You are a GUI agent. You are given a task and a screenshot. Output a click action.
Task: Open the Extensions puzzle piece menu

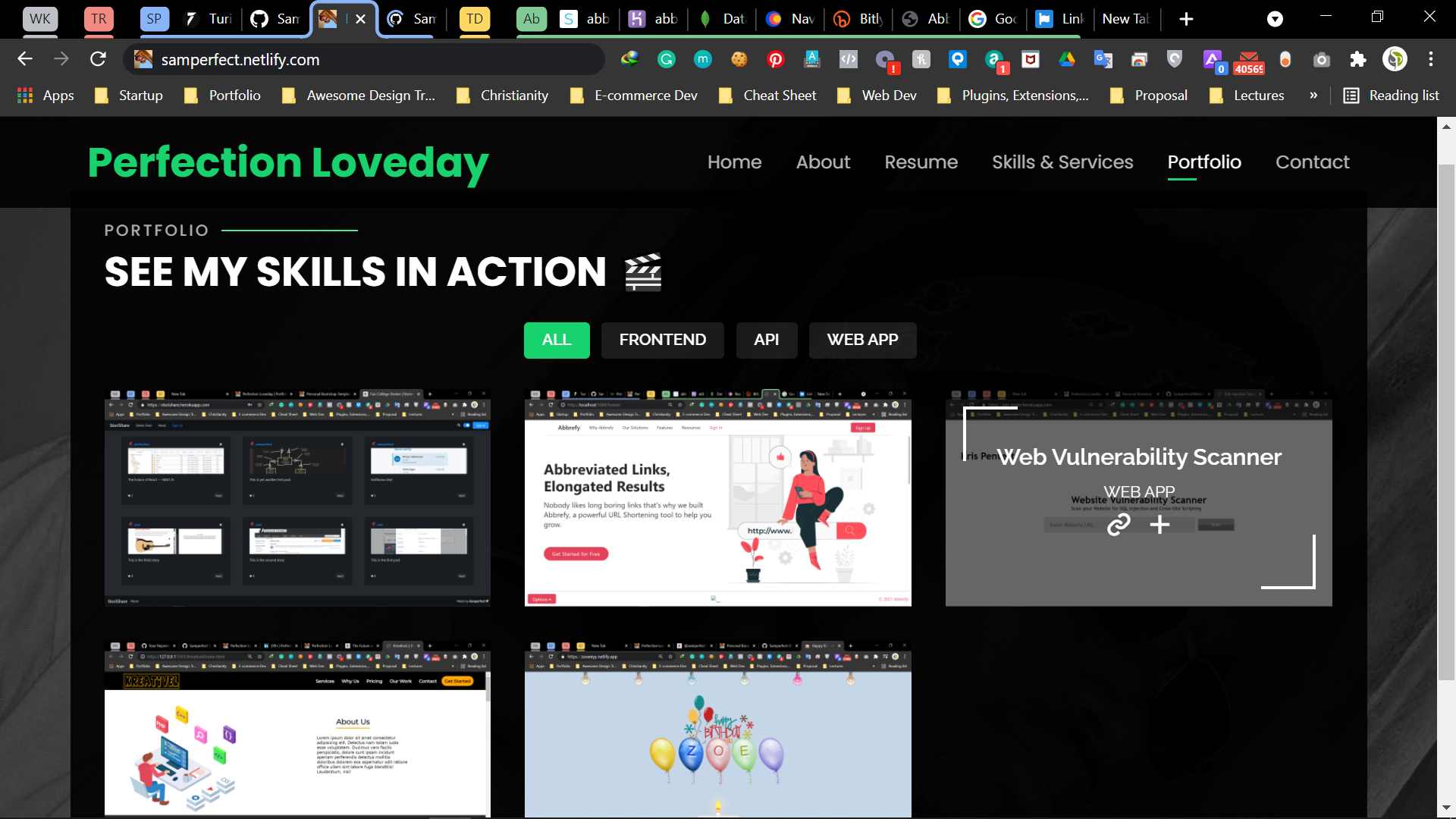coord(1358,59)
